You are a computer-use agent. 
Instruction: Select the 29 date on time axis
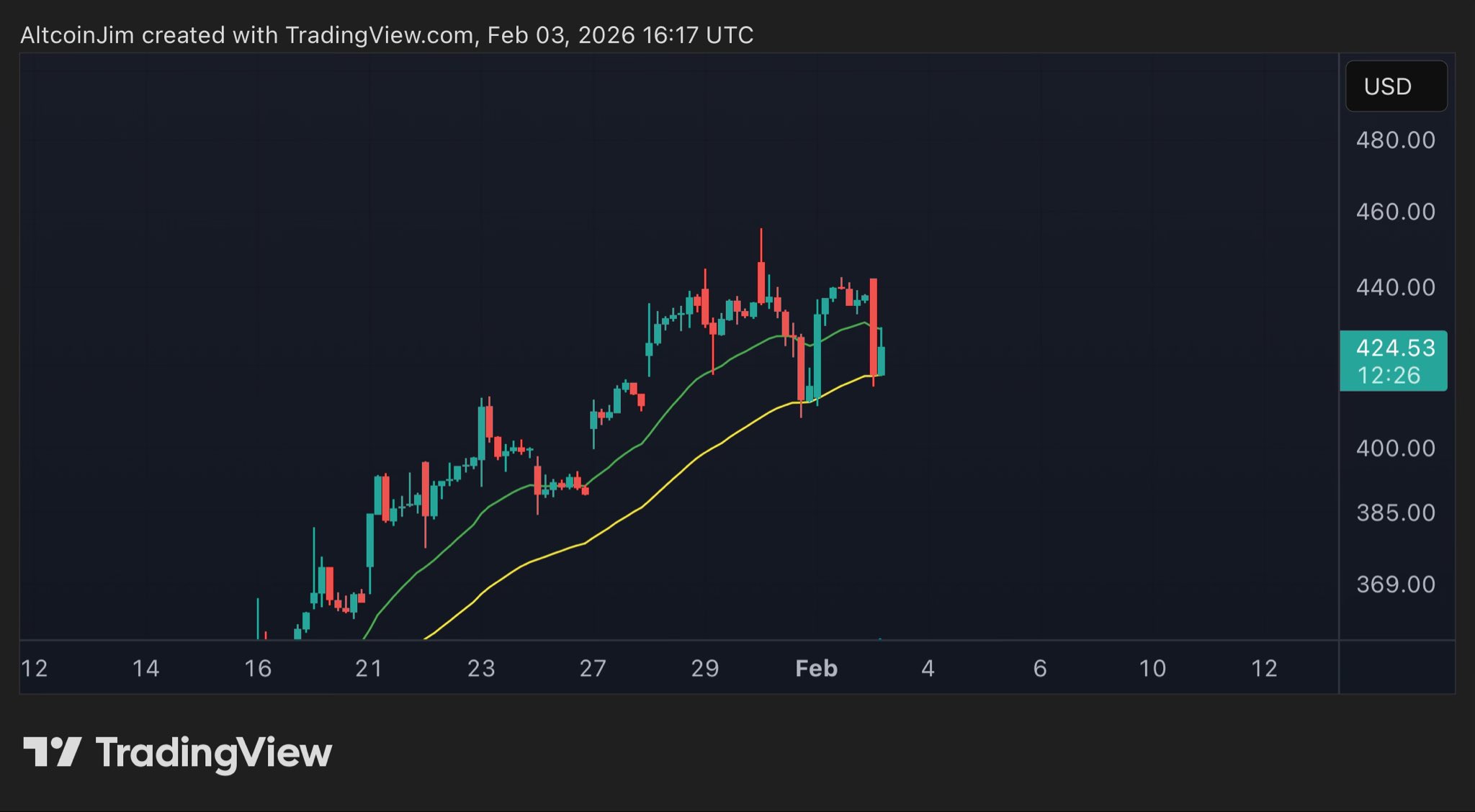[704, 669]
